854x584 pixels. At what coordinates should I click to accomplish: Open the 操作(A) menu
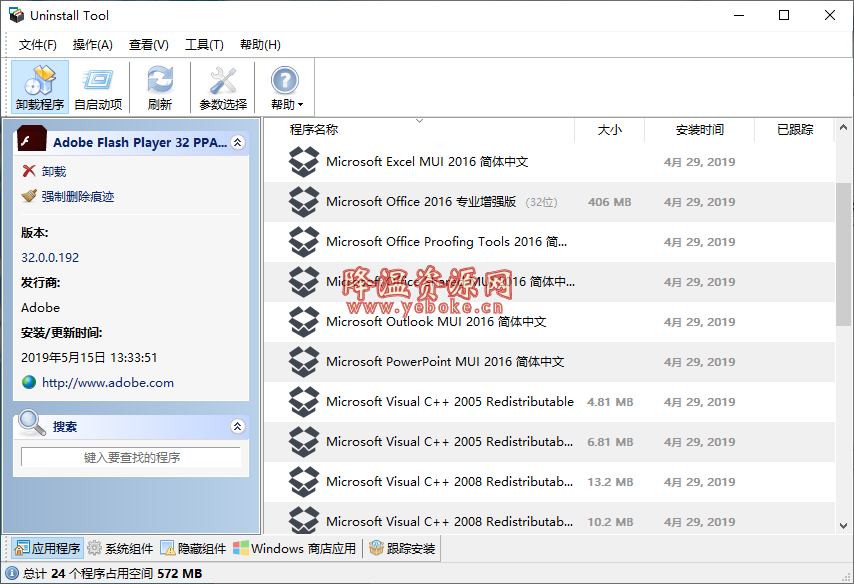click(x=93, y=45)
